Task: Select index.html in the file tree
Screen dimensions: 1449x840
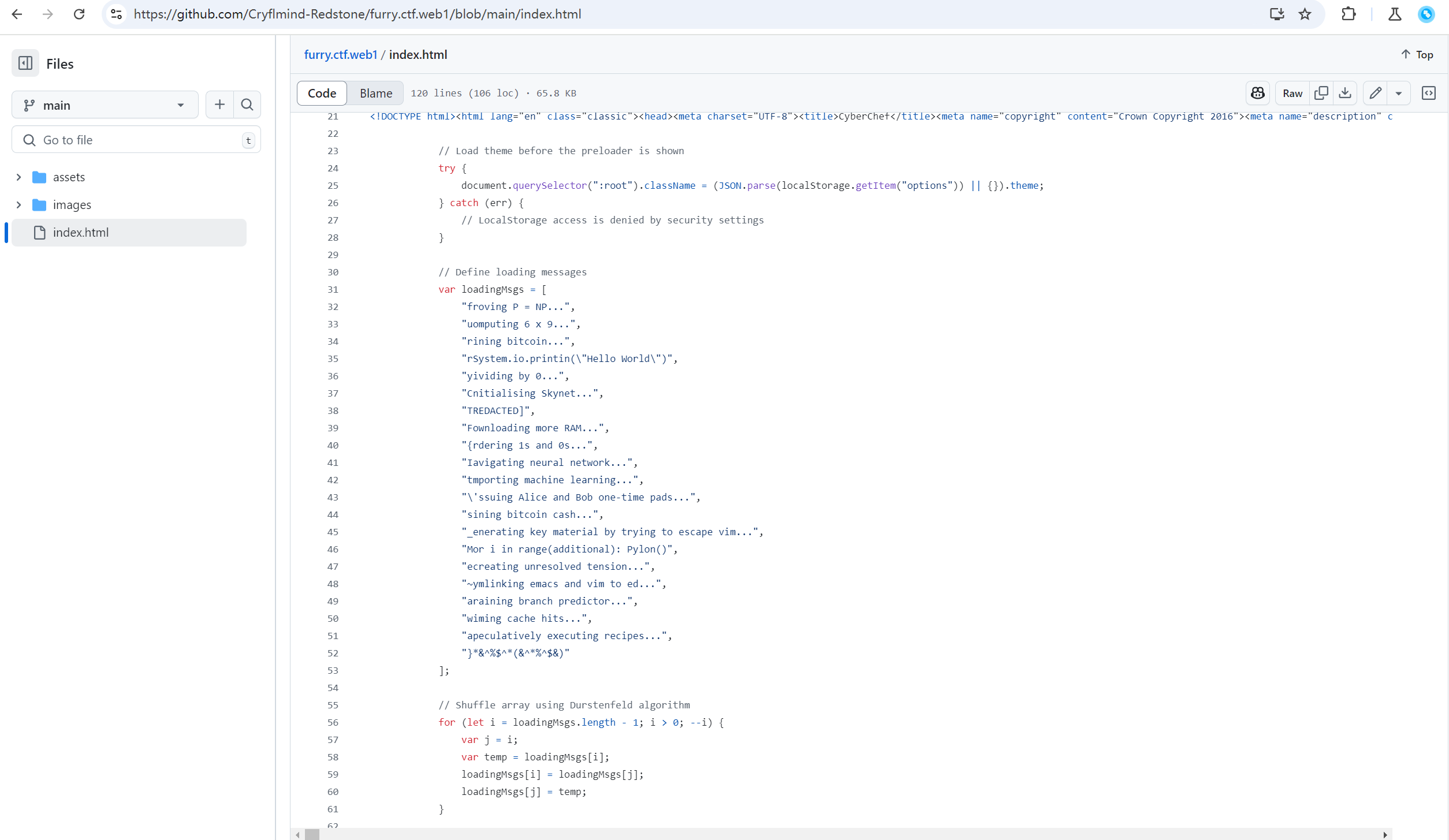Action: click(80, 232)
